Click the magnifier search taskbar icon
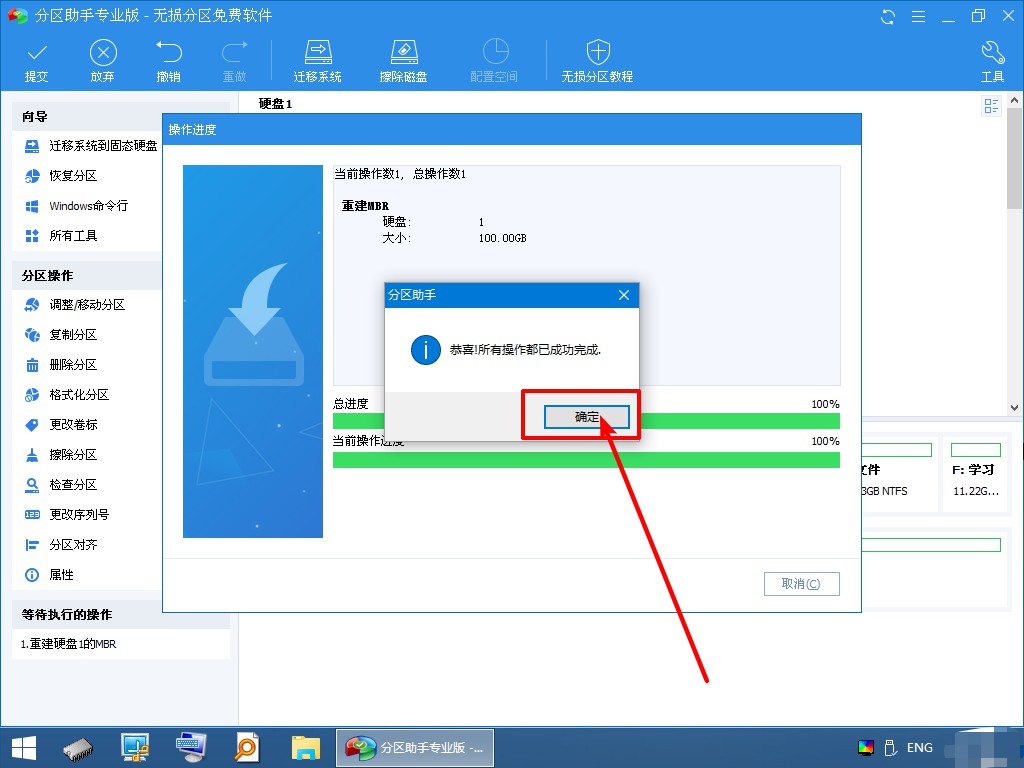Image resolution: width=1024 pixels, height=768 pixels. (247, 748)
